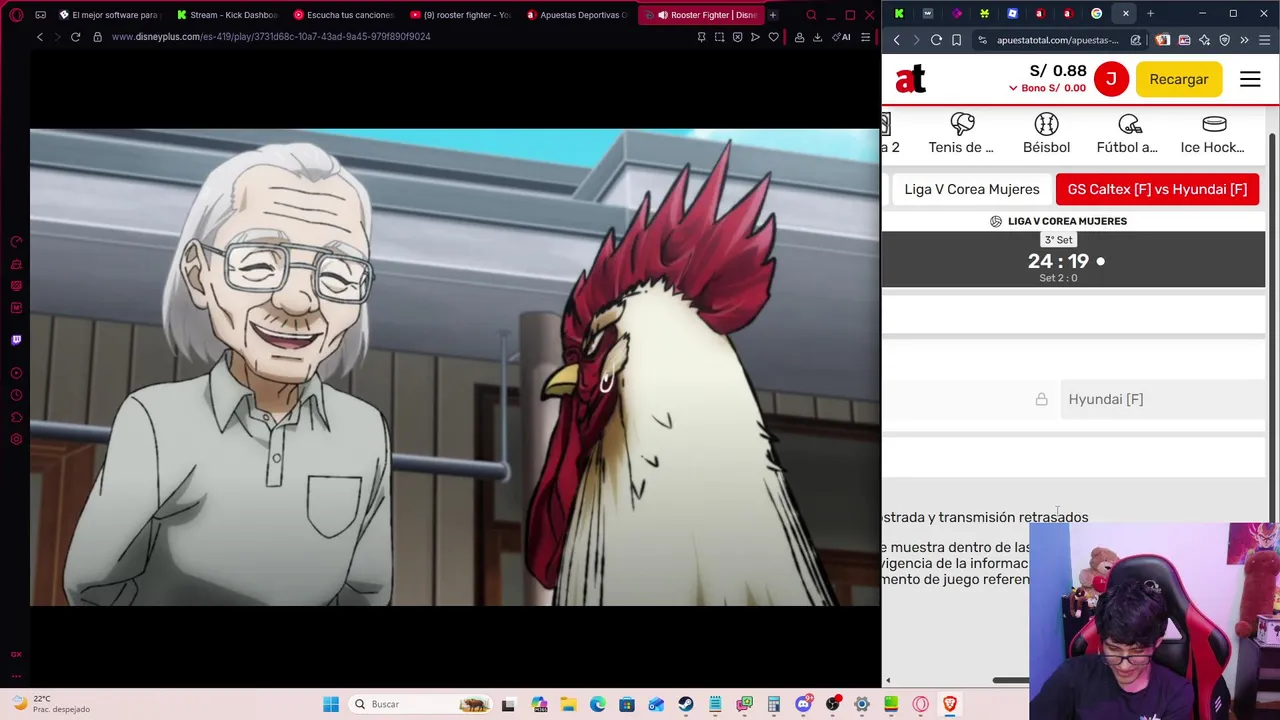The height and width of the screenshot is (720, 1280).
Task: Close the active Brave tab
Action: [x=1125, y=14]
